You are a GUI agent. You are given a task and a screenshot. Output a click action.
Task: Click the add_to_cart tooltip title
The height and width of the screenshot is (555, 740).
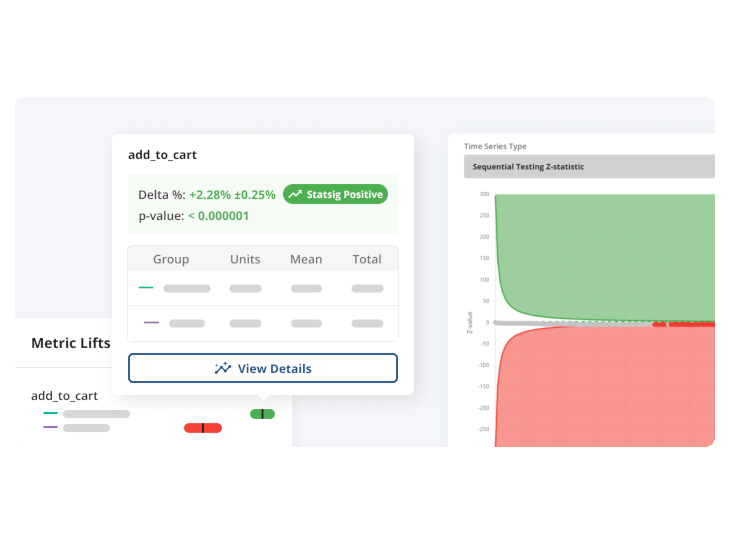tap(162, 155)
